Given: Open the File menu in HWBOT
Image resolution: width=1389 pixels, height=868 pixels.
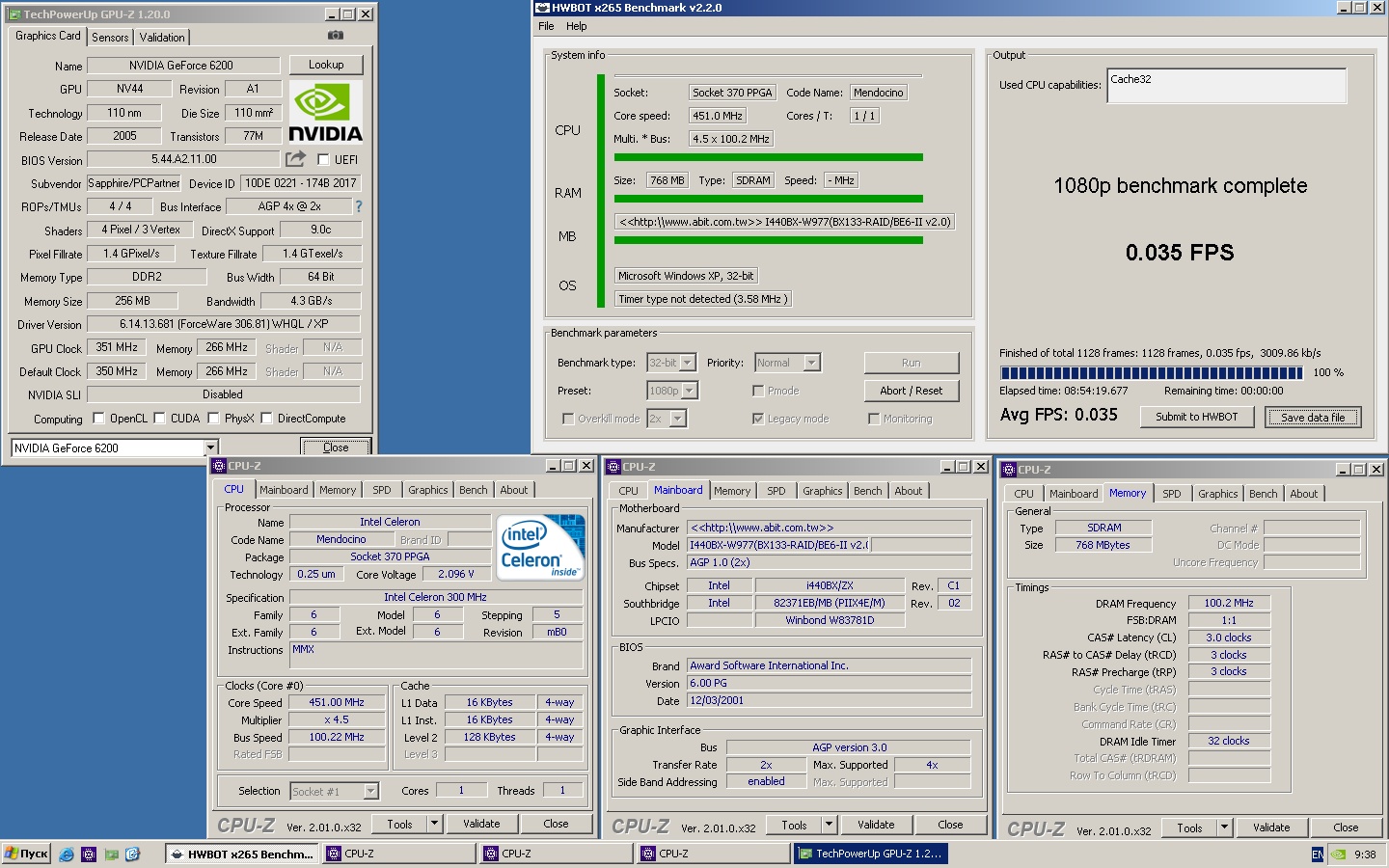Looking at the screenshot, I should coord(546,26).
